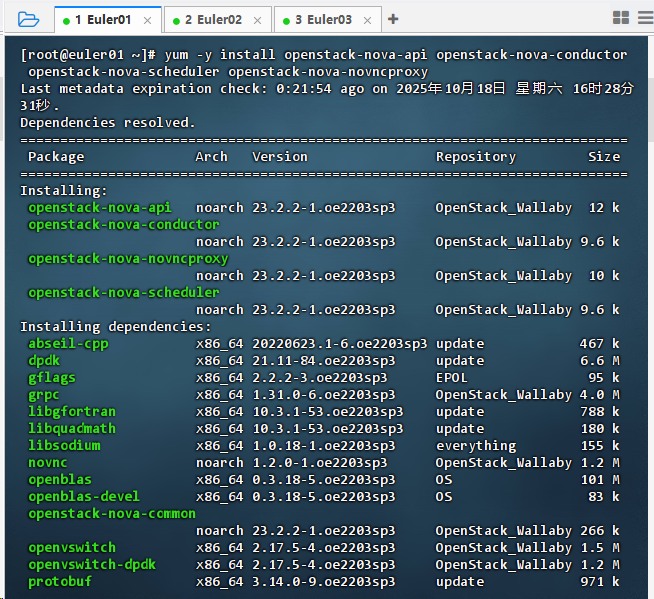Click the openstack-nova-scheduler package name in the install list

coord(123,293)
